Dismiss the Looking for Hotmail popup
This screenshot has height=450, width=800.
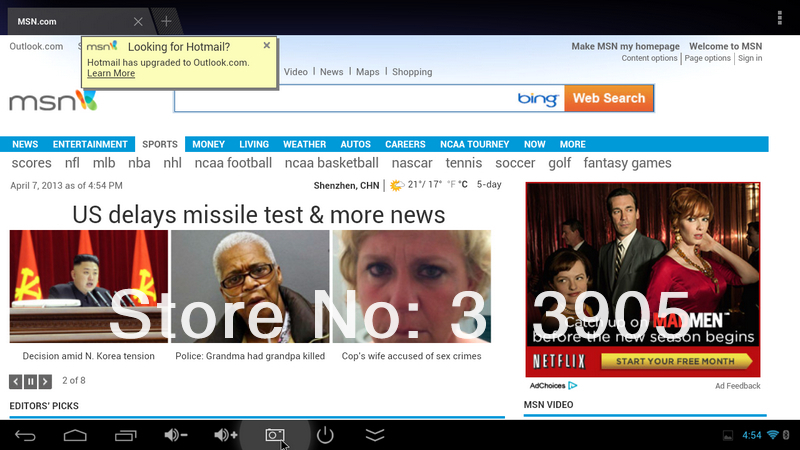[x=267, y=45]
